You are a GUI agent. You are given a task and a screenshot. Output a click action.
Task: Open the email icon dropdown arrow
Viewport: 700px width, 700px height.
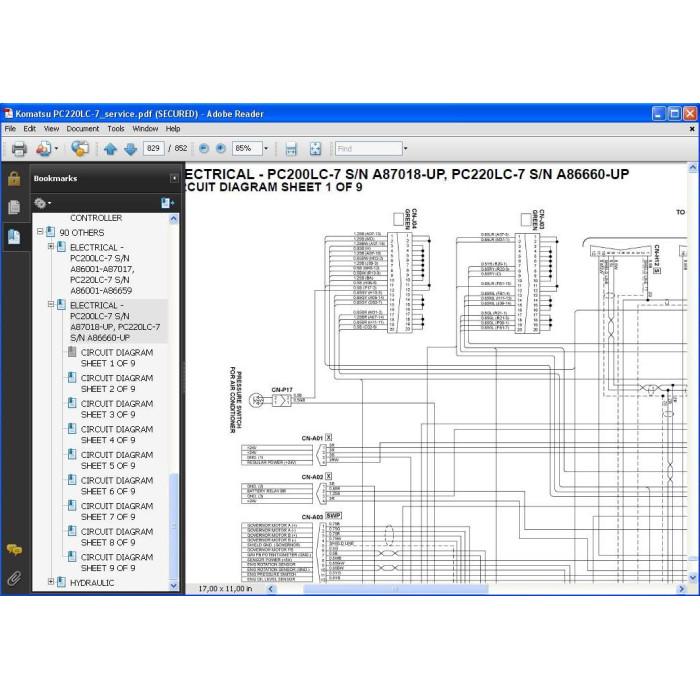[56, 149]
